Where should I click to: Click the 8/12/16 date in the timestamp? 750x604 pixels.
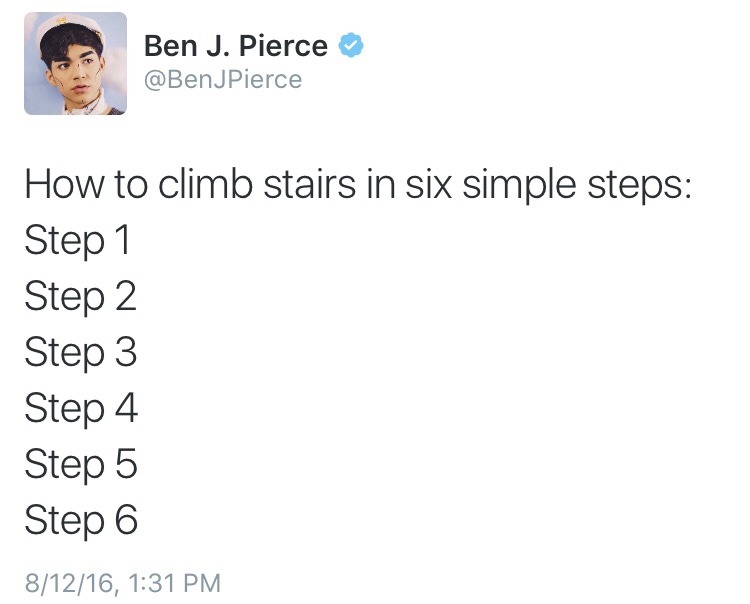(x=62, y=582)
